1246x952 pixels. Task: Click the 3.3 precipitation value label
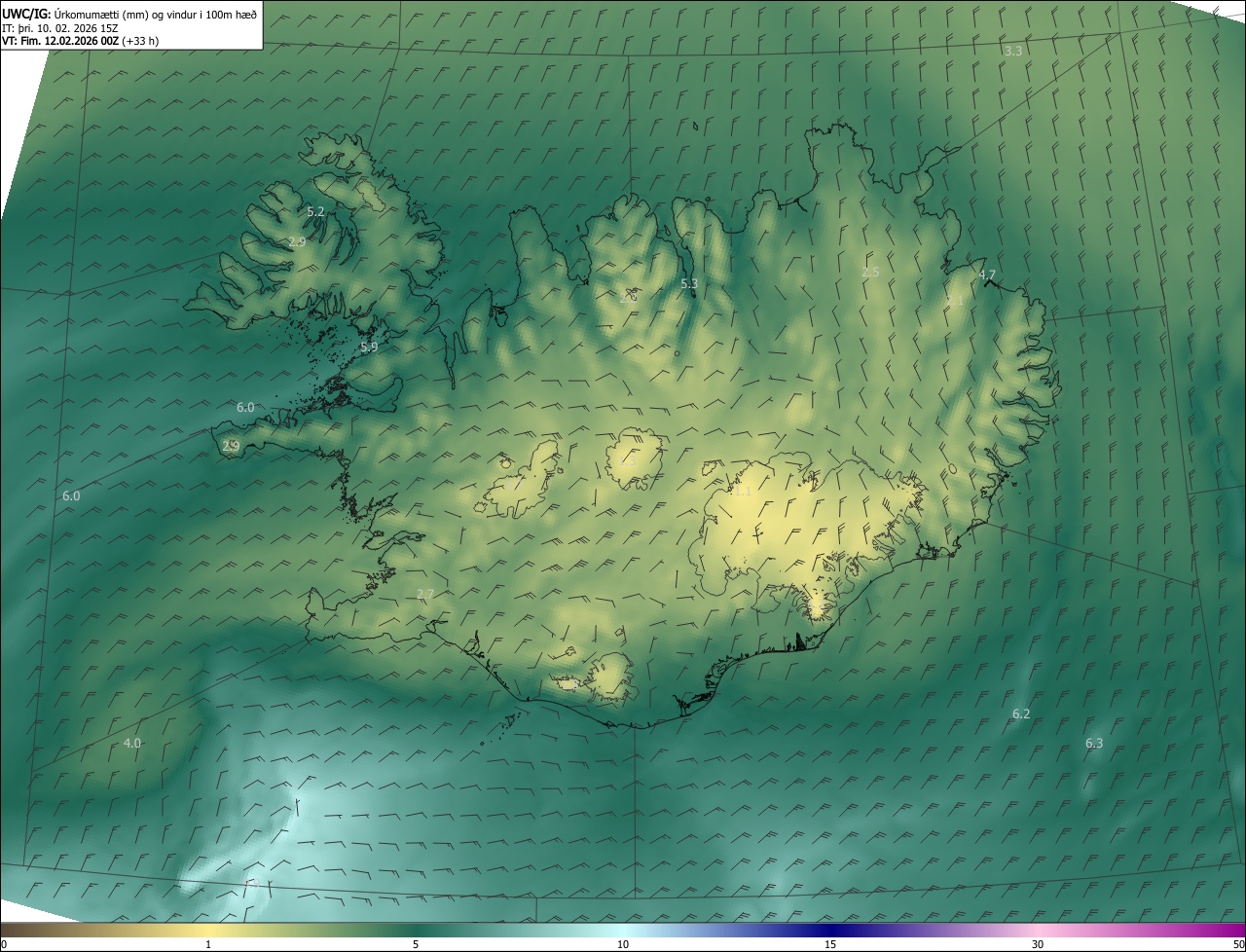(1013, 51)
